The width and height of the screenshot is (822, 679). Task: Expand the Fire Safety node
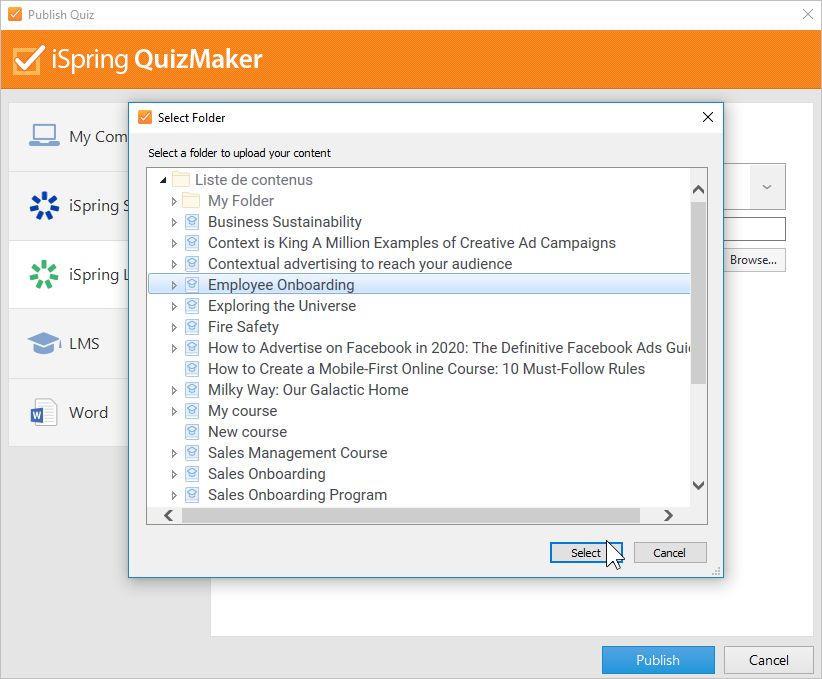[x=174, y=327]
